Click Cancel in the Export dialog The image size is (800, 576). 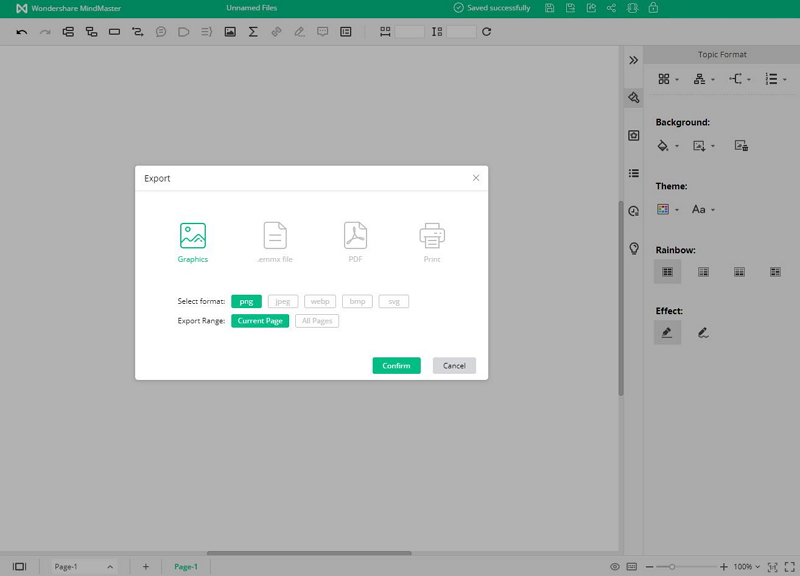click(x=454, y=366)
